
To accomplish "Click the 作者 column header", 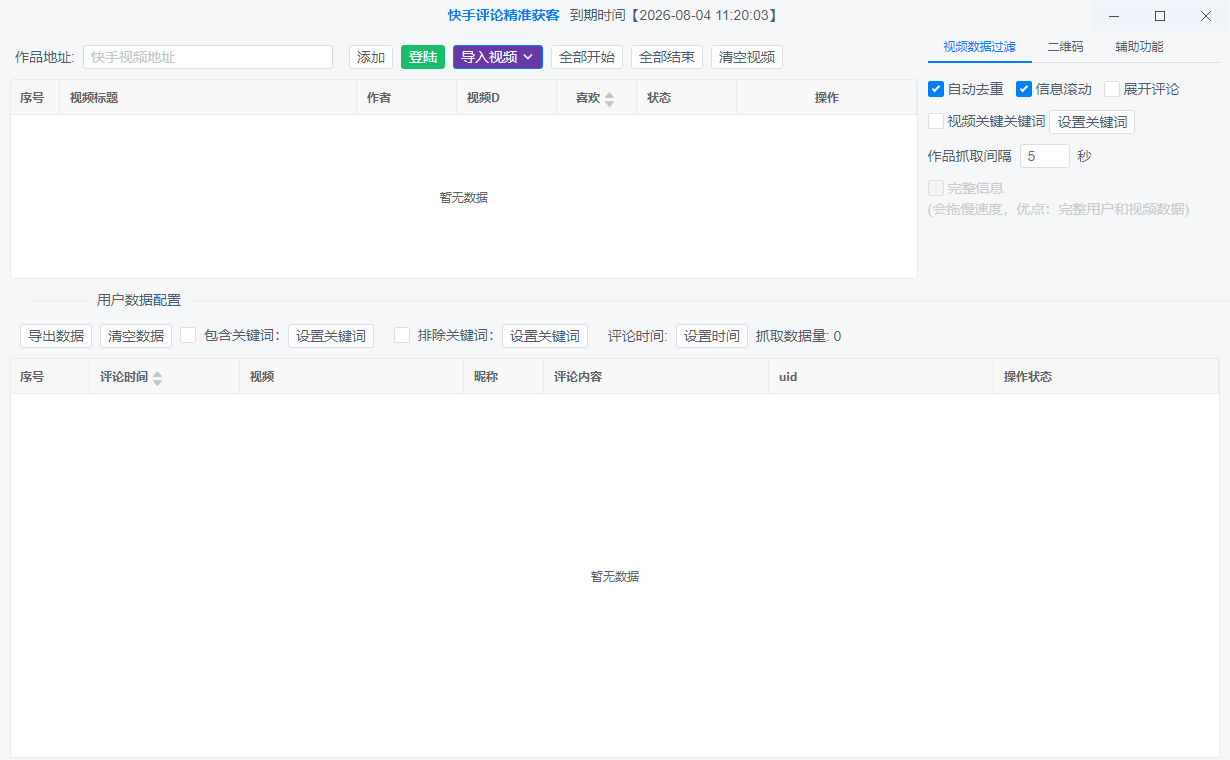I will [x=406, y=98].
